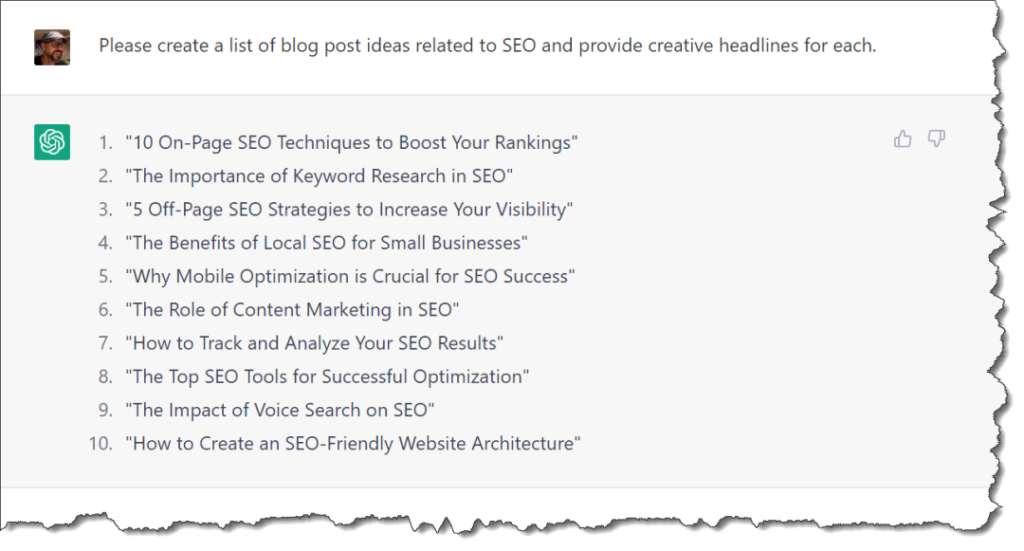This screenshot has width=1024, height=551.
Task: Click the "SEO-Friendly Website Architecture" headline
Action: click(353, 443)
